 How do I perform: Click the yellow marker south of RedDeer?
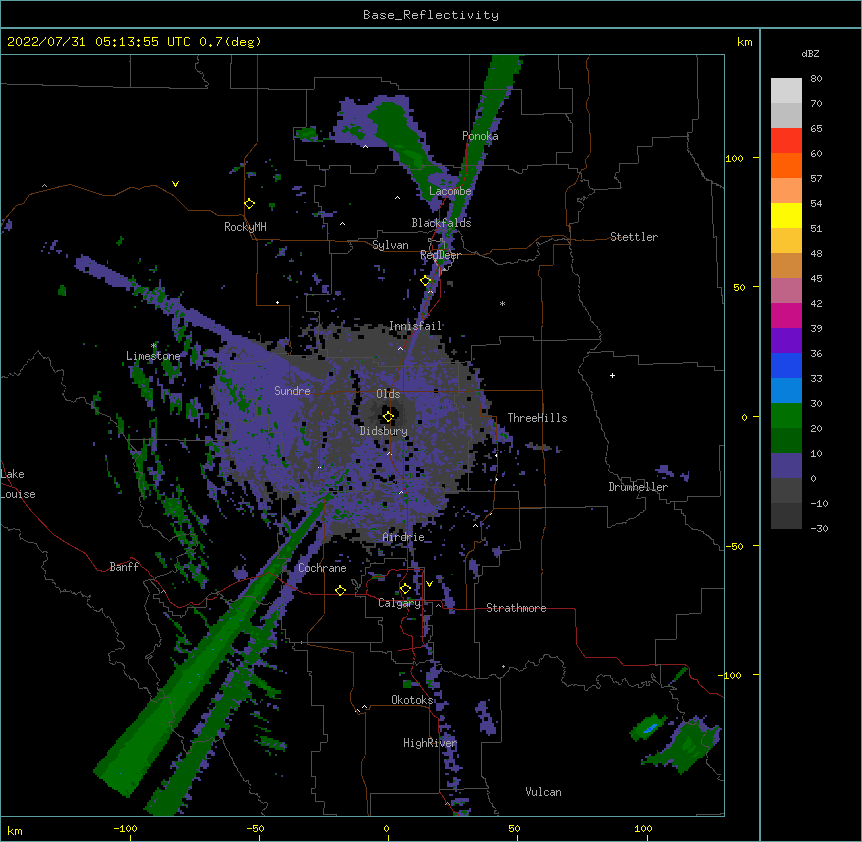pos(426,281)
